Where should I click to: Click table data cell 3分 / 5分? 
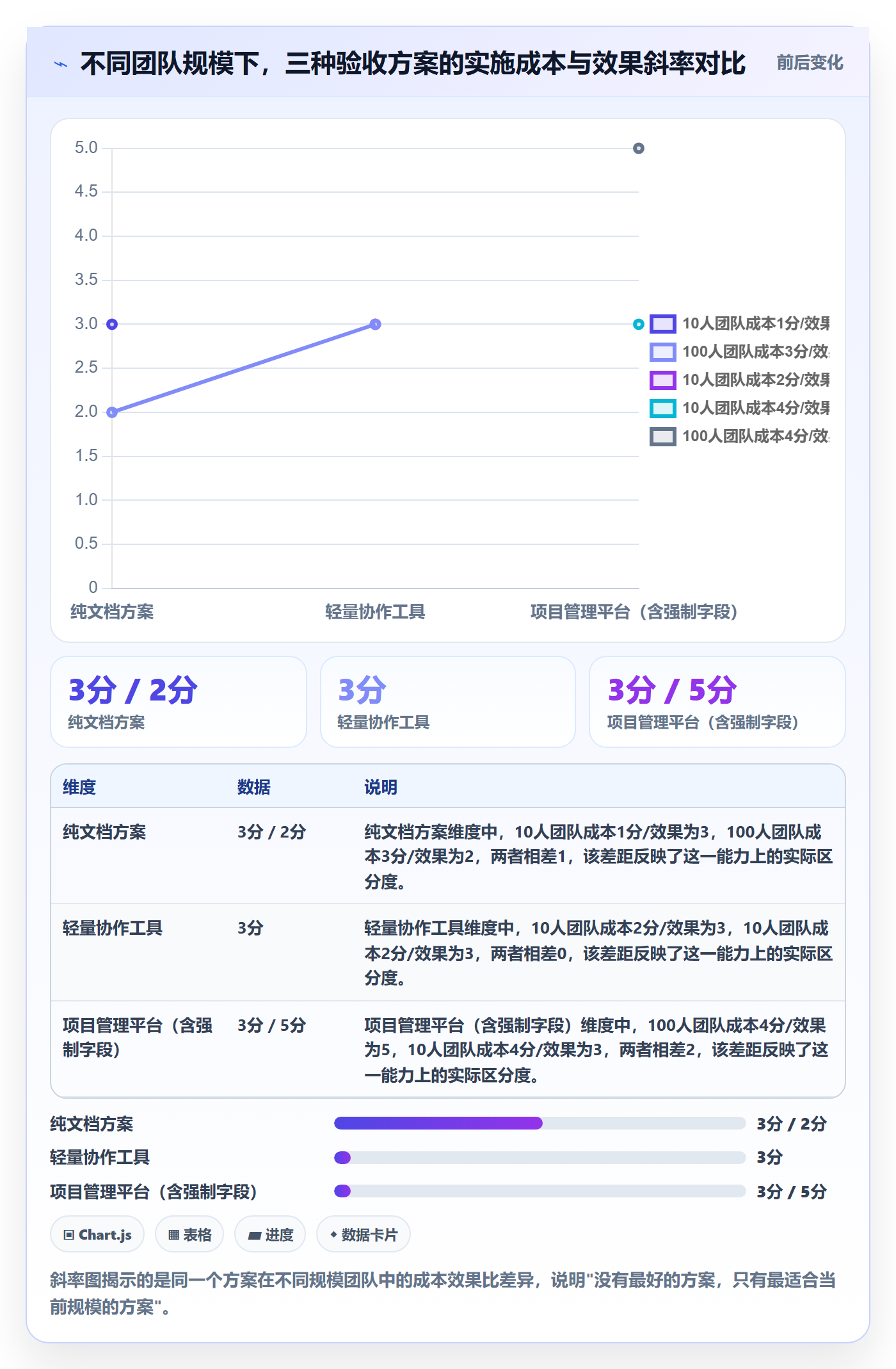[x=272, y=1025]
